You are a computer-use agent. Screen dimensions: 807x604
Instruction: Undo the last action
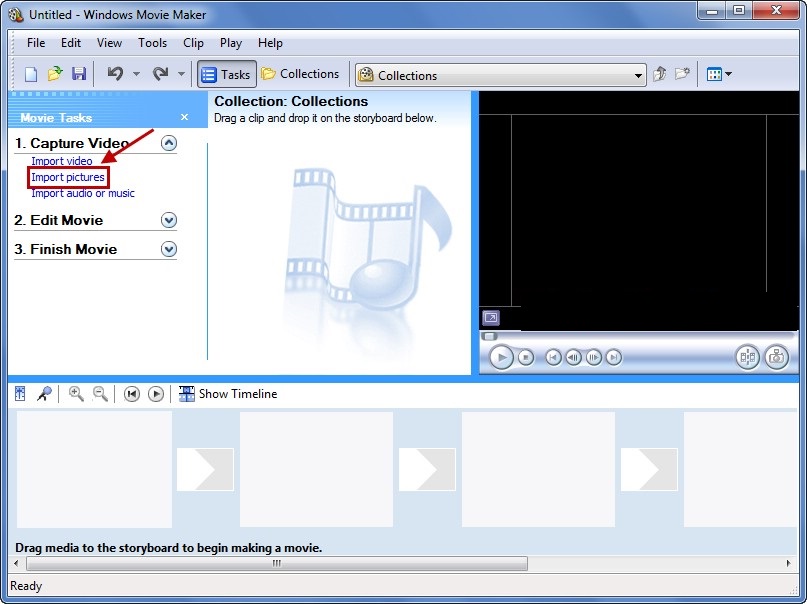pyautogui.click(x=115, y=74)
